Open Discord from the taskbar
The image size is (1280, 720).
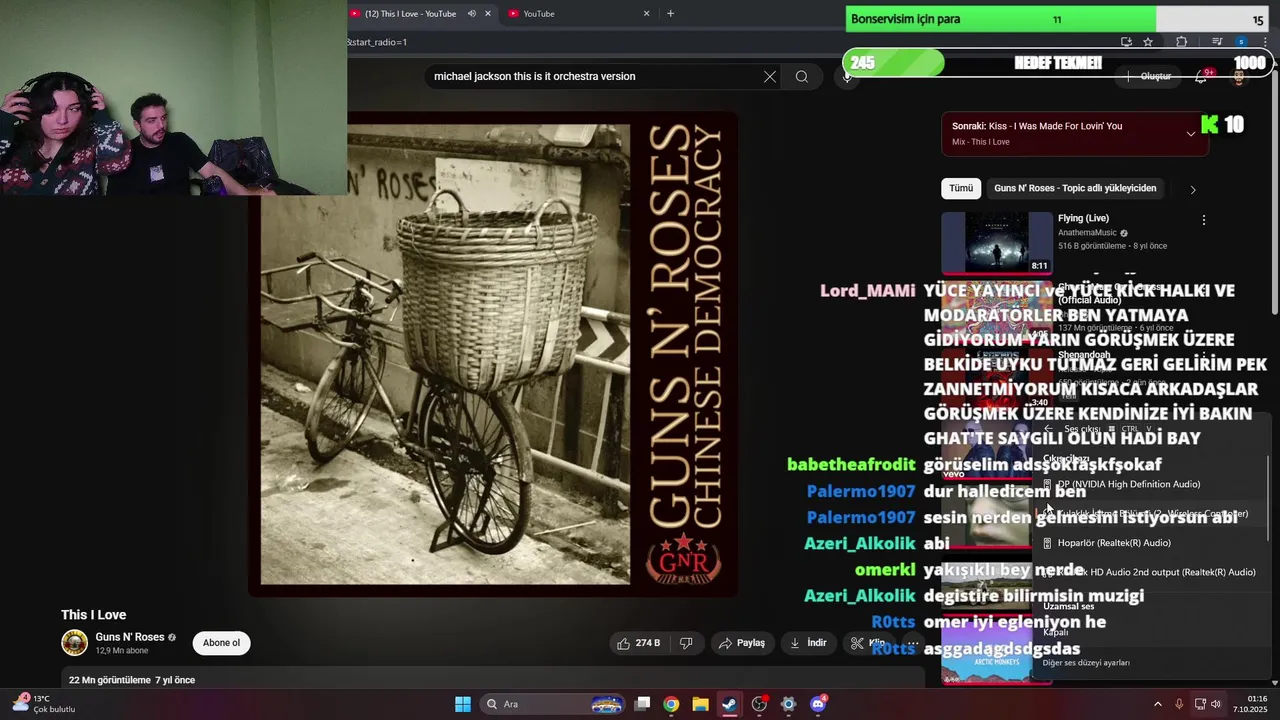coord(818,704)
